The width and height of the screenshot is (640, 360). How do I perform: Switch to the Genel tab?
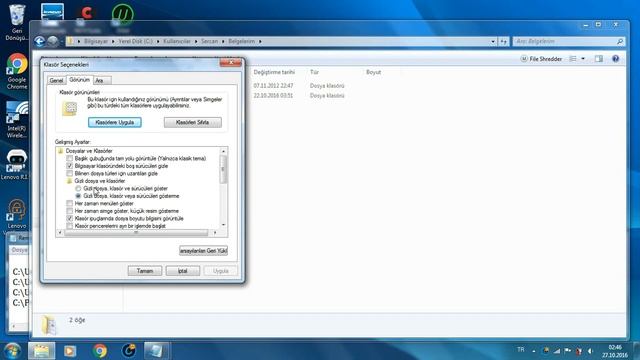(x=56, y=80)
